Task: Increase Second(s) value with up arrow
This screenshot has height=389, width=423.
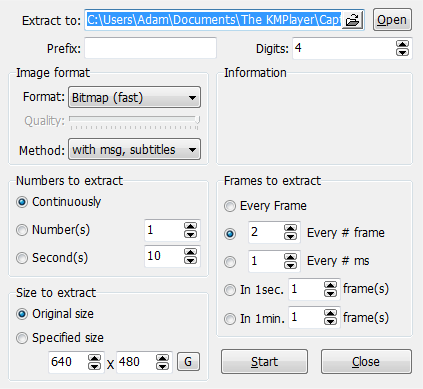Action: (190, 252)
